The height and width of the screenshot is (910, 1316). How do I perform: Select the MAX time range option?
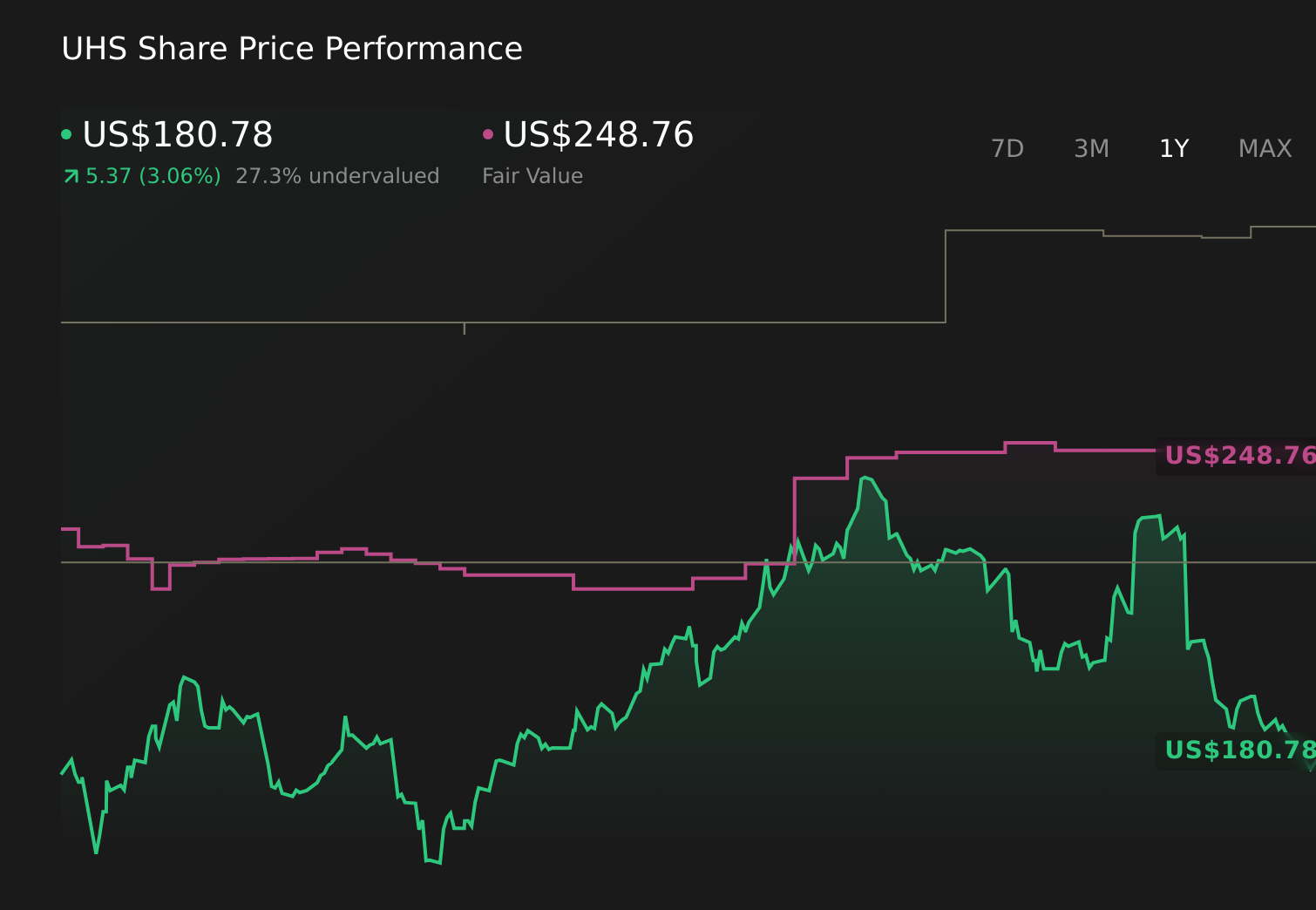pos(1264,148)
